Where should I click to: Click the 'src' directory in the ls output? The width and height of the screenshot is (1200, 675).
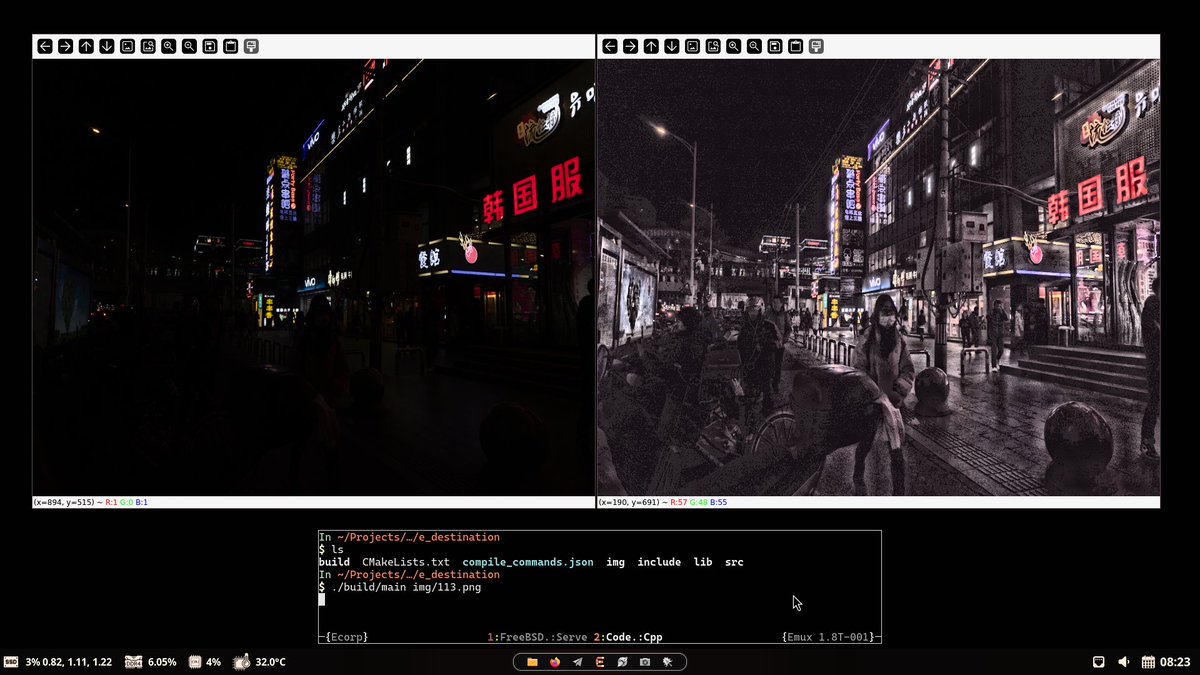[734, 562]
